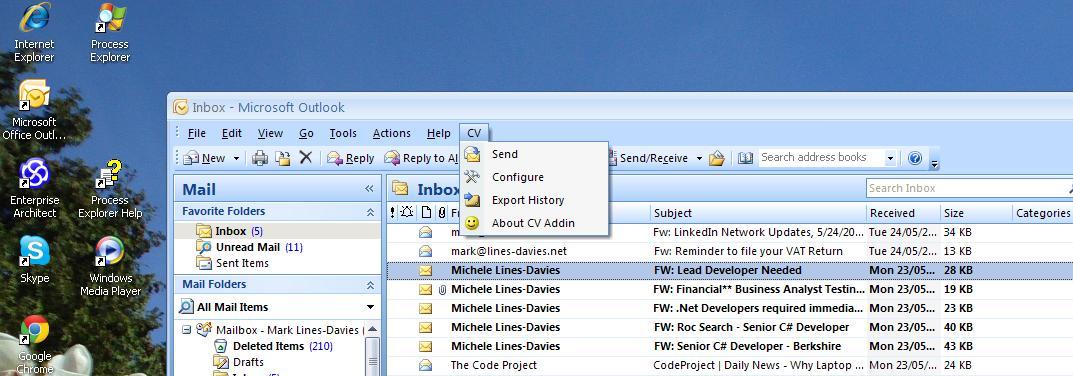Open Enterprise Architect desktop shortcut
Viewport: 1073px width, 376px height.
pyautogui.click(x=34, y=189)
